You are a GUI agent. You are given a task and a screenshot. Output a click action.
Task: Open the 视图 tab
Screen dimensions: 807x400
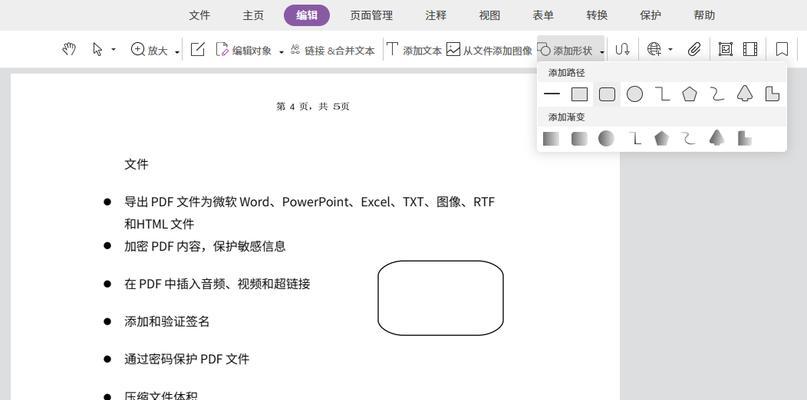coord(489,15)
